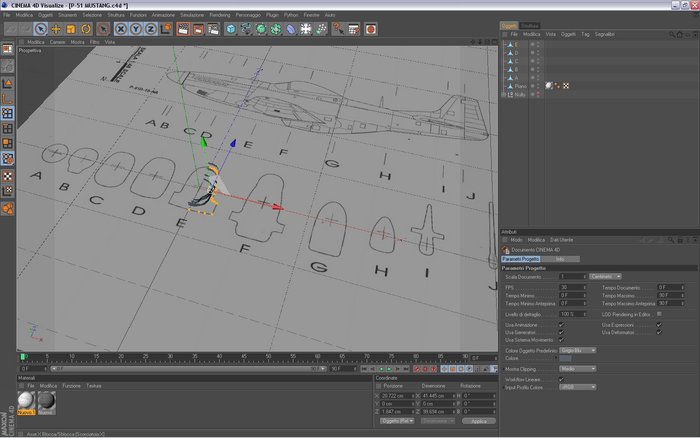The width and height of the screenshot is (700, 438).
Task: Click the Render View clapperboard icon
Action: [185, 29]
